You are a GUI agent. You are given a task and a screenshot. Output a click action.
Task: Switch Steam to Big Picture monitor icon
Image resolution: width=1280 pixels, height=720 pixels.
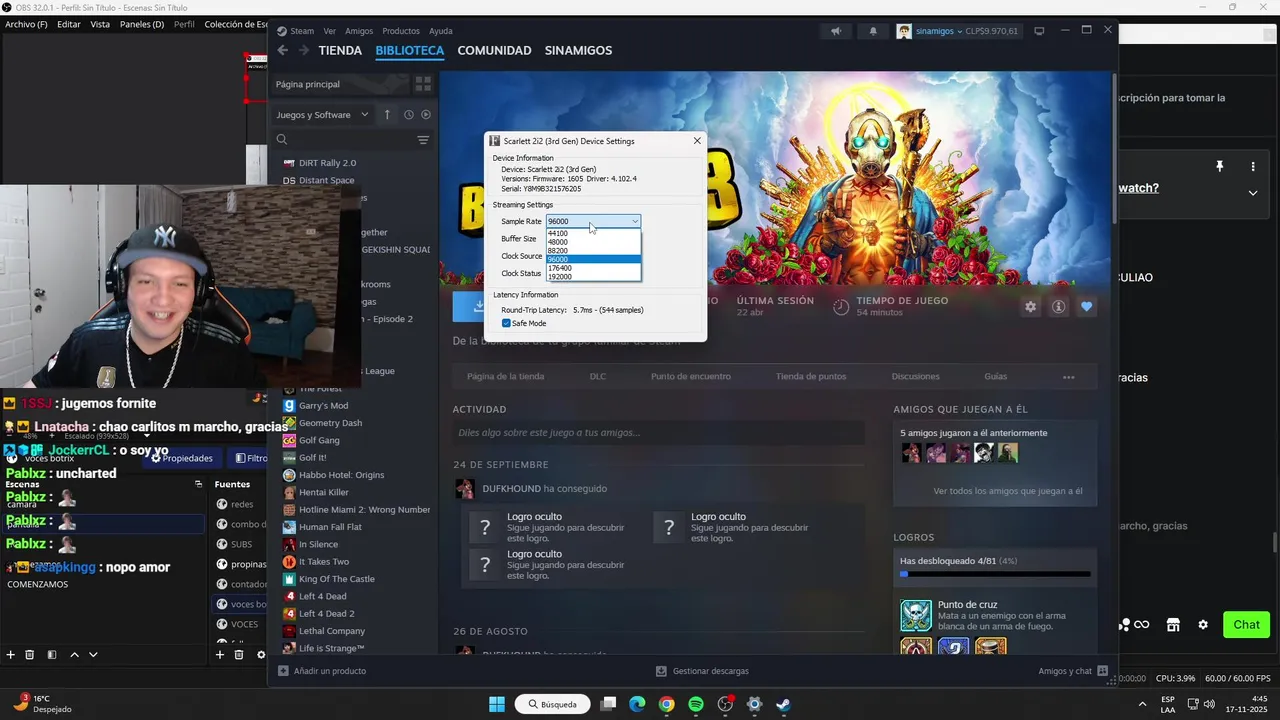[1039, 31]
